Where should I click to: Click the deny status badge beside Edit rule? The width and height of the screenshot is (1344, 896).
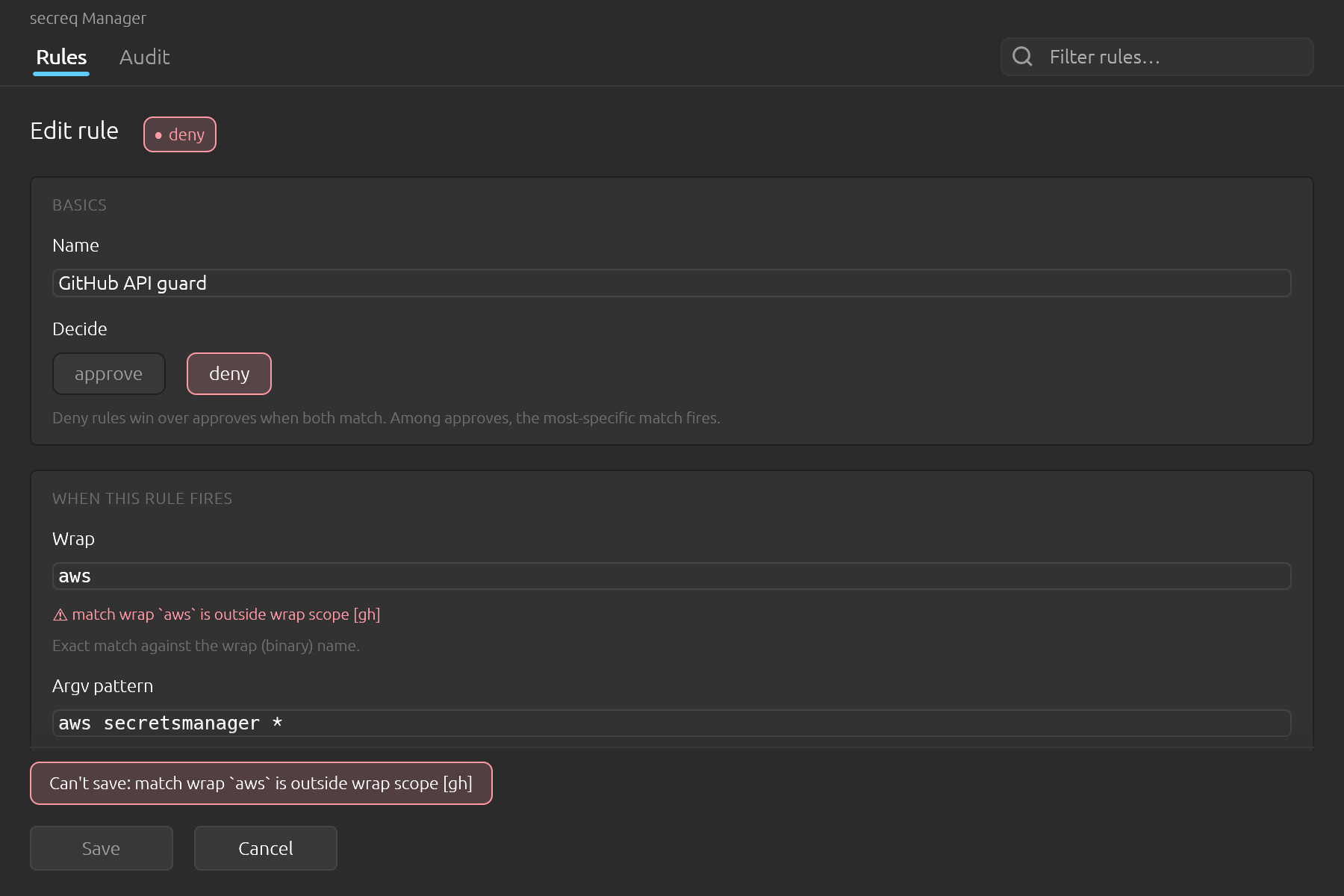click(180, 134)
